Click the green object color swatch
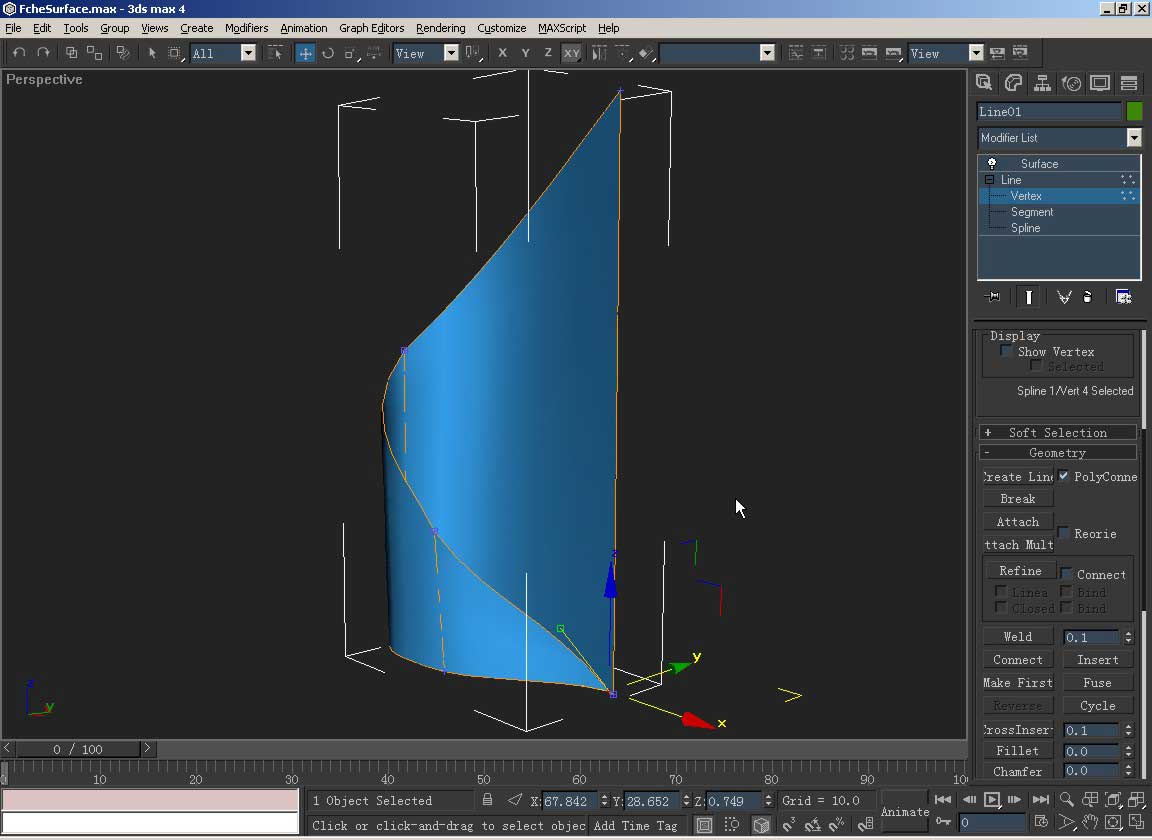Viewport: 1152px width, 840px height. click(1134, 112)
